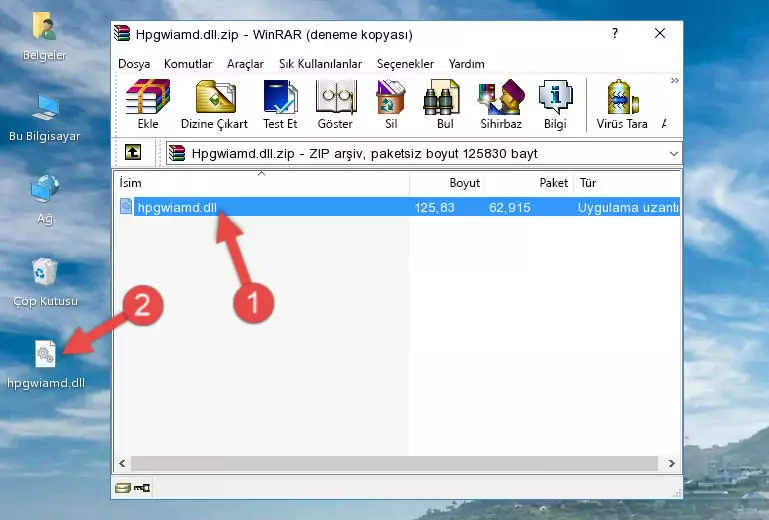This screenshot has width=769, height=520.
Task: Click the horizontal scrollbar left arrow
Action: pyautogui.click(x=122, y=463)
